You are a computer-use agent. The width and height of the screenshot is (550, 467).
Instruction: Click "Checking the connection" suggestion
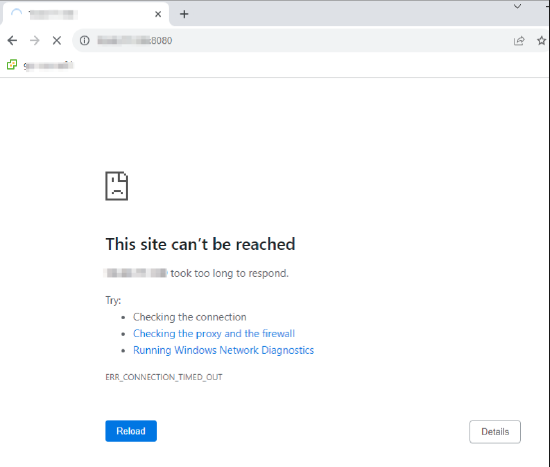(x=189, y=317)
